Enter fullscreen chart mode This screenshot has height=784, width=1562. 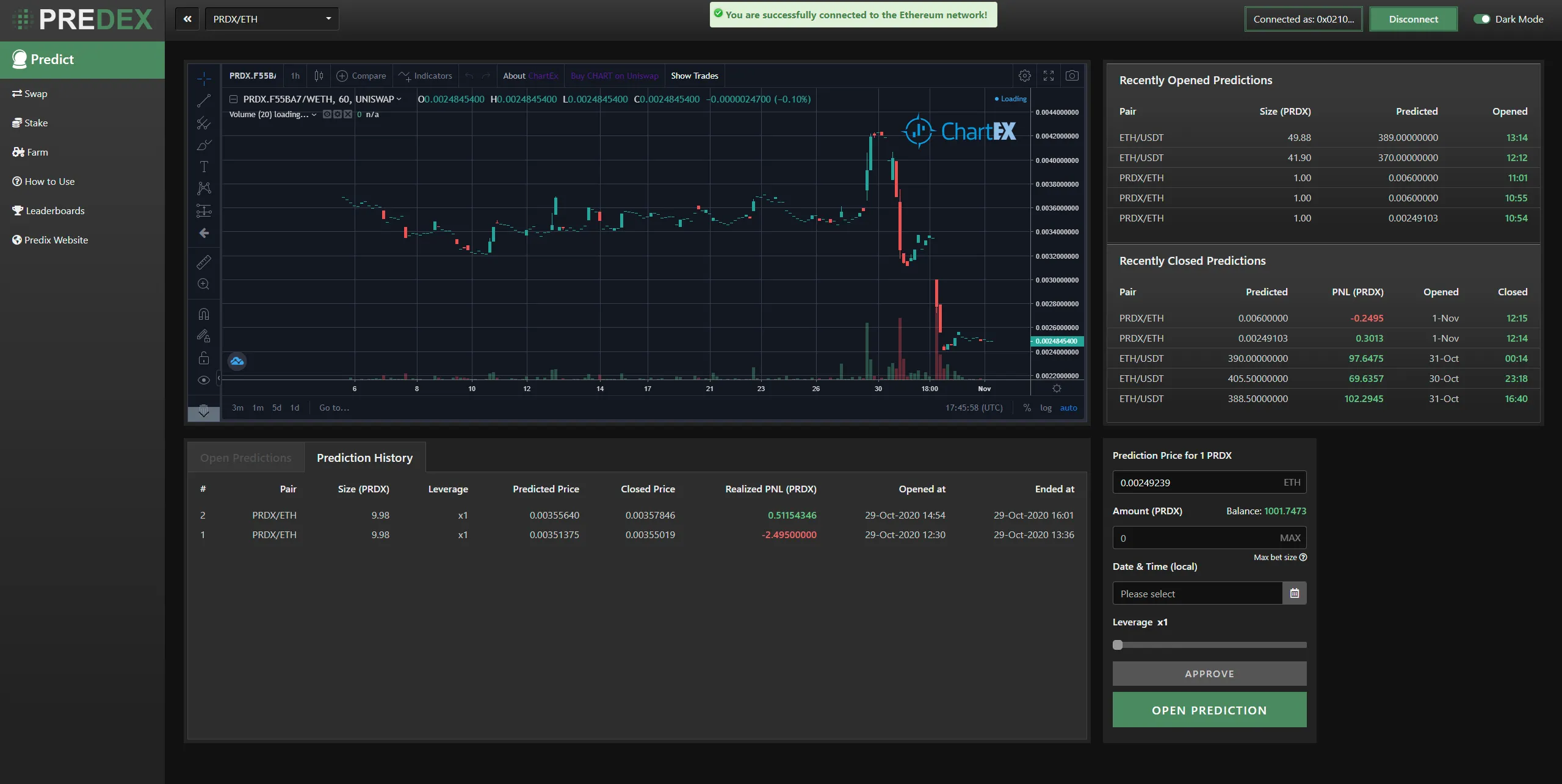pyautogui.click(x=1048, y=76)
